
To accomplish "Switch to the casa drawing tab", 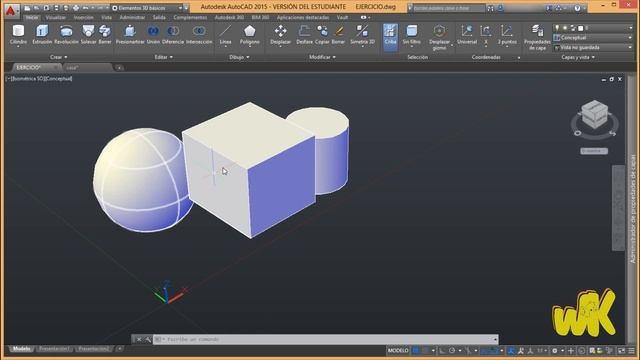I will click(x=87, y=67).
